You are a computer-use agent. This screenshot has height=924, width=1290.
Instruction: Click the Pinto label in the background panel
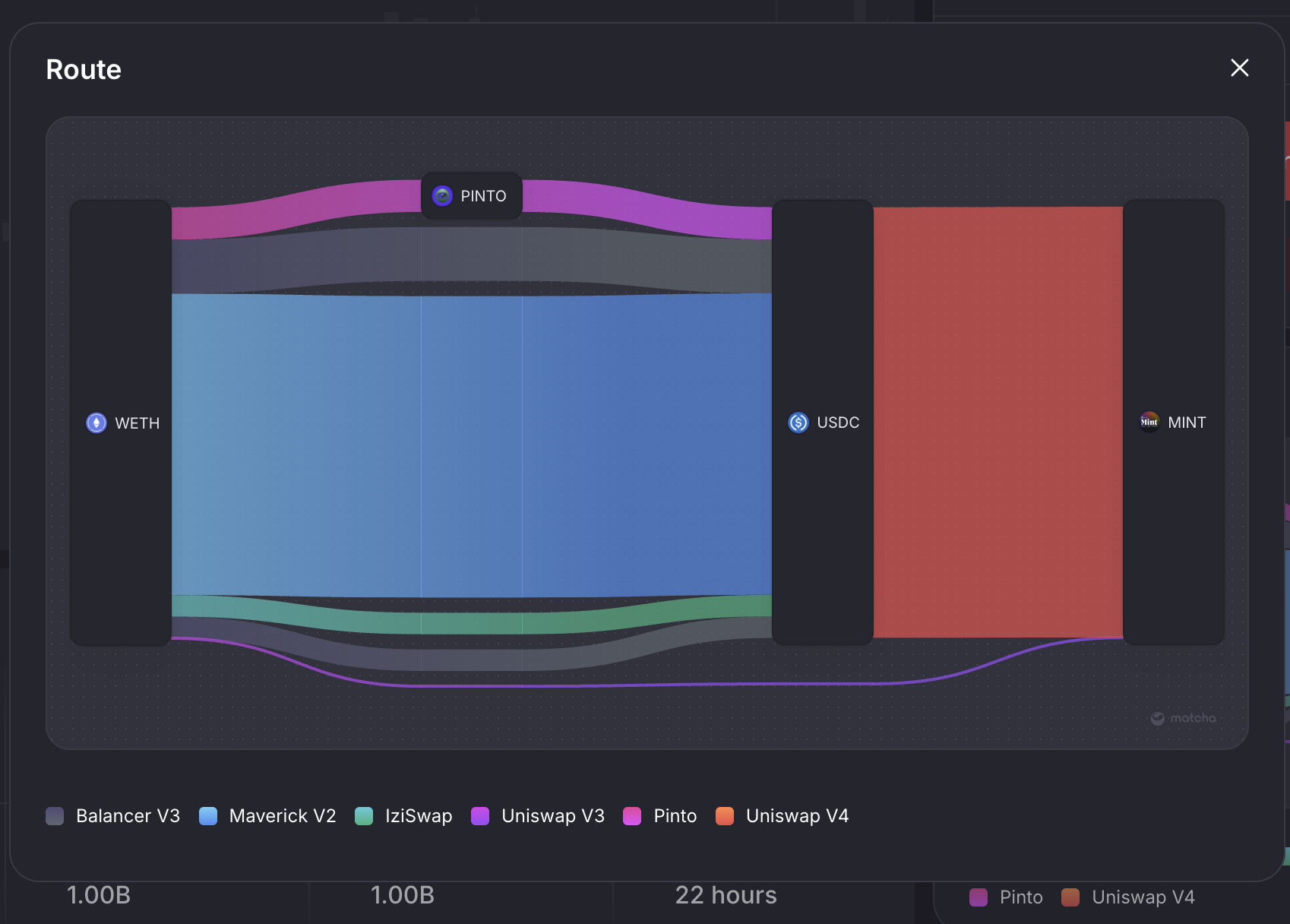[1021, 897]
